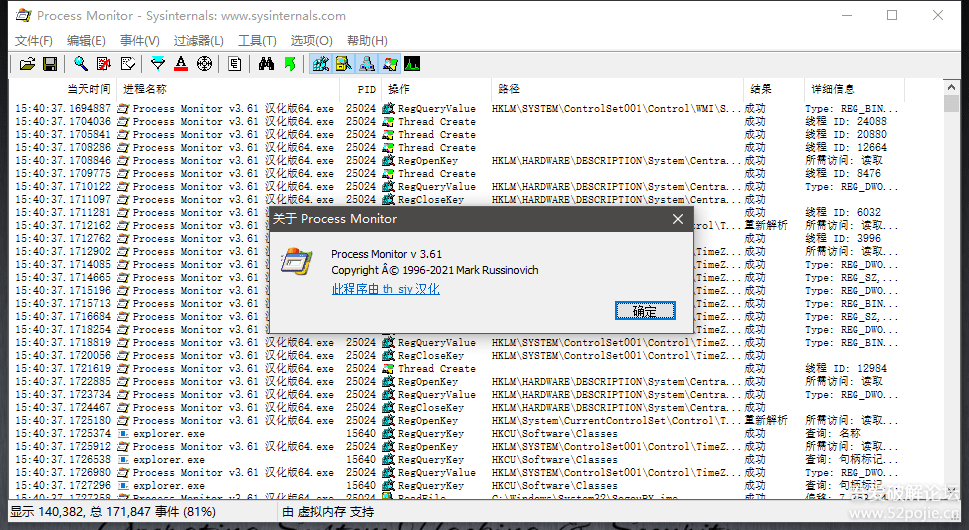Toggle Show Network Activity icon
Screen dimensions: 969x530
366,64
